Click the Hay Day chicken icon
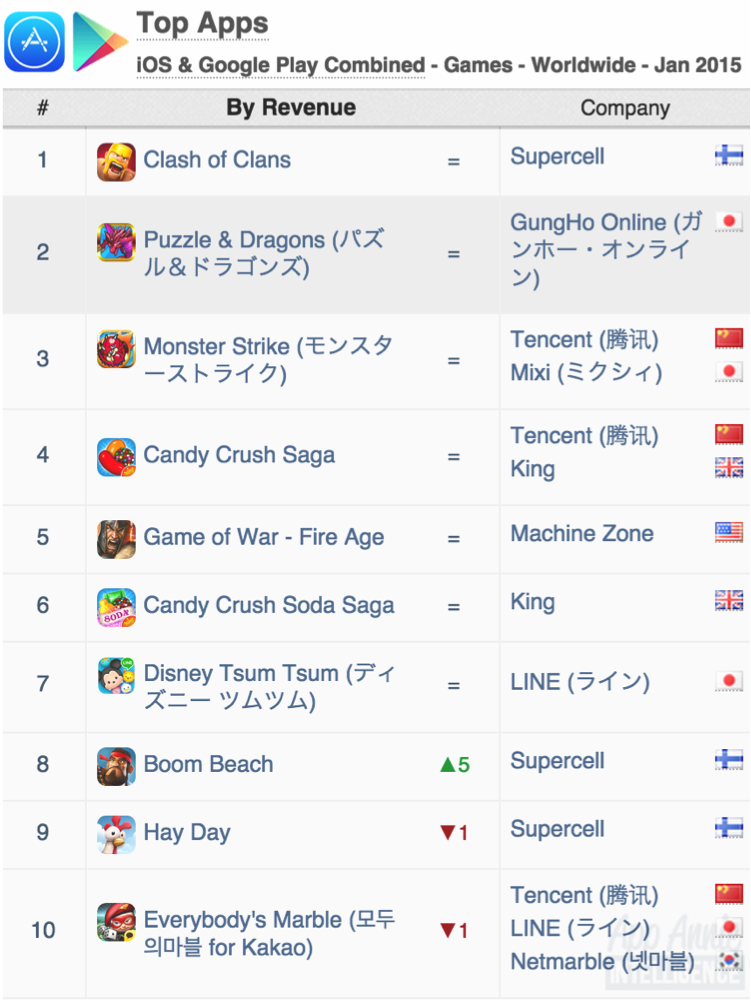Image resolution: width=751 pixels, height=1001 pixels. tap(116, 834)
